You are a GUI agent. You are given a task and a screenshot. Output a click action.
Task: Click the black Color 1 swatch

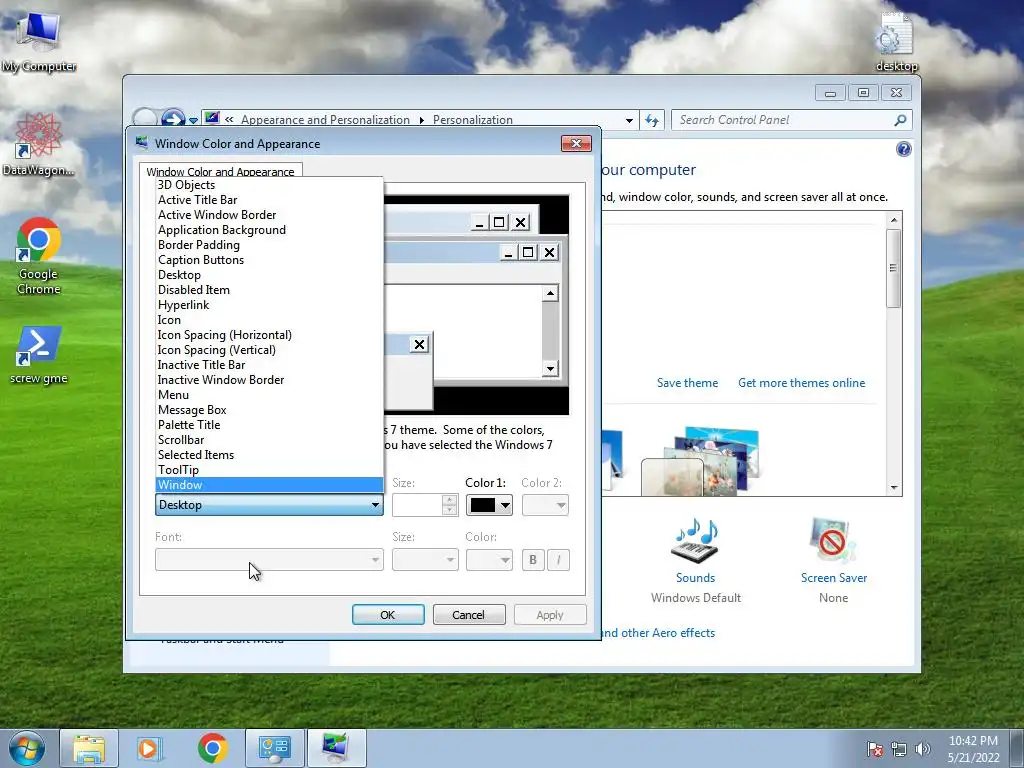(483, 505)
